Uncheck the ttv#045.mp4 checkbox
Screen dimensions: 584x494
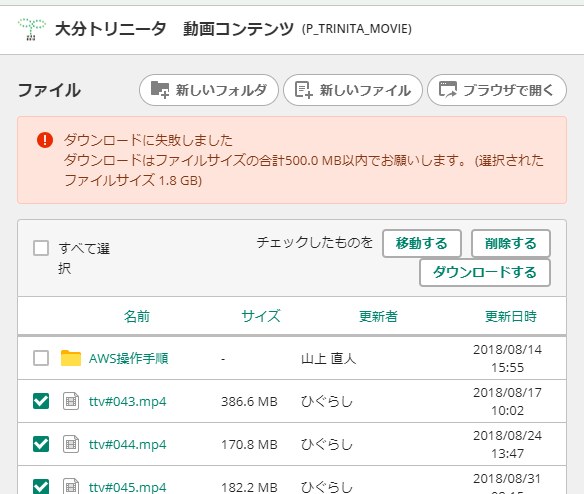[41, 487]
